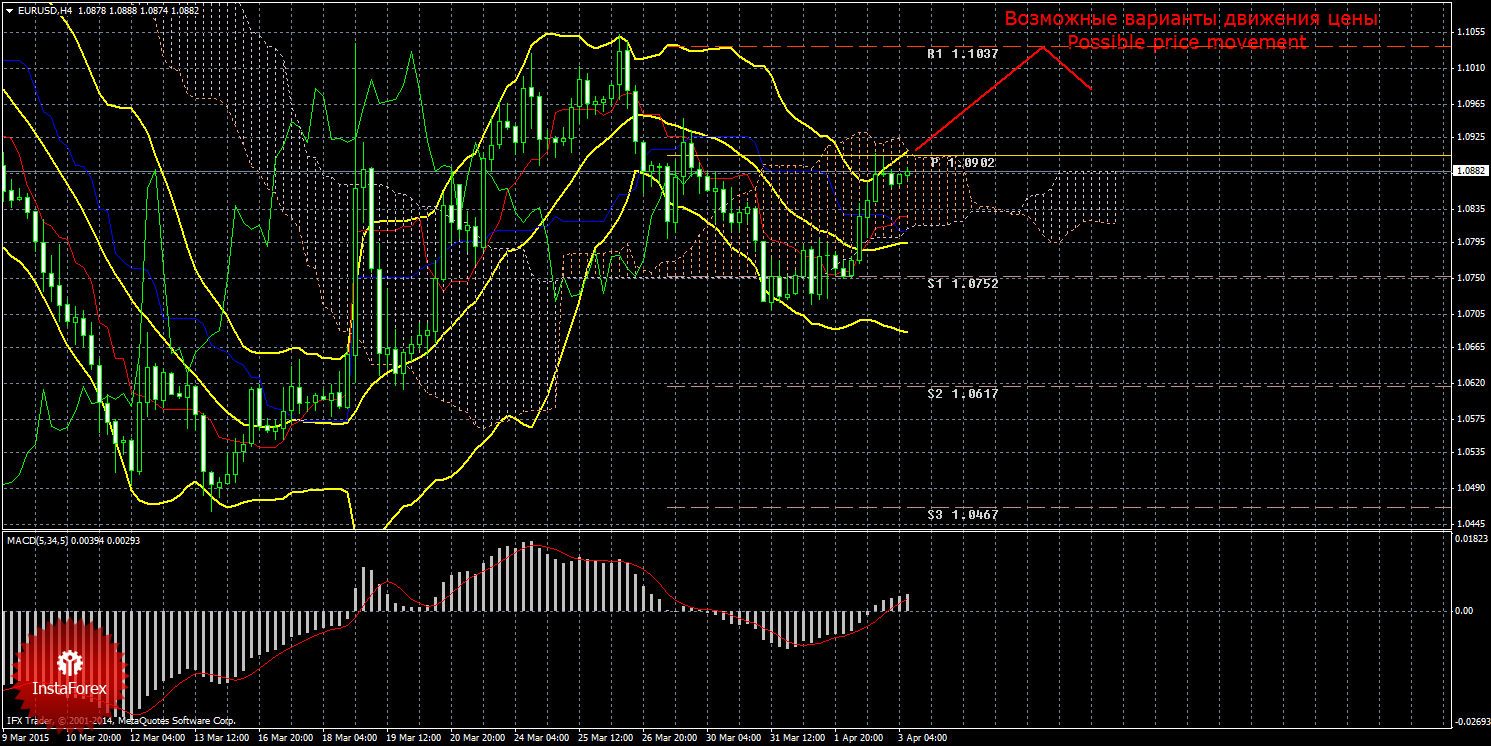
Task: Select the 24 Mar 04:00 time label
Action: pos(543,738)
